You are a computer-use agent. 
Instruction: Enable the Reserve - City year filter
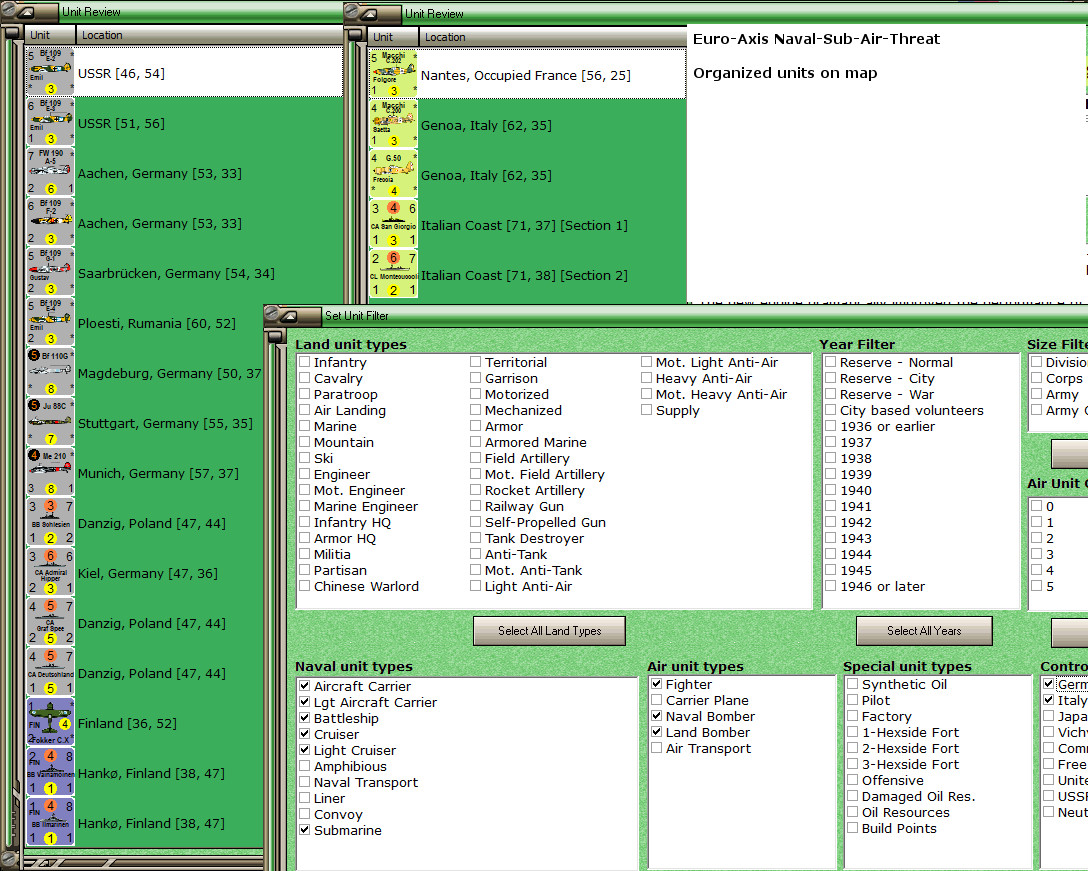(x=830, y=378)
